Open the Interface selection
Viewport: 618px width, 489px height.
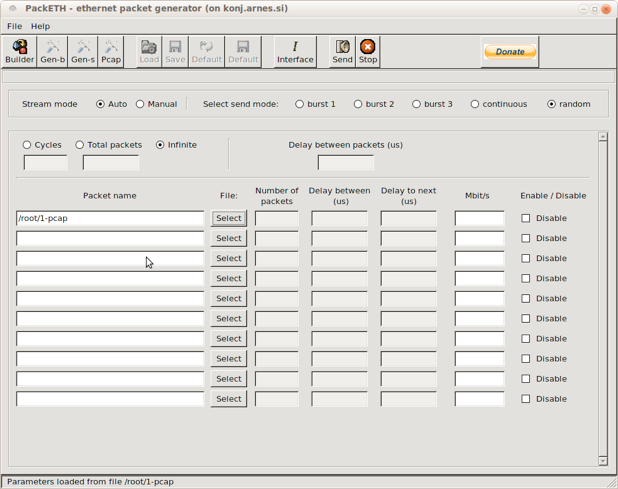tap(295, 52)
